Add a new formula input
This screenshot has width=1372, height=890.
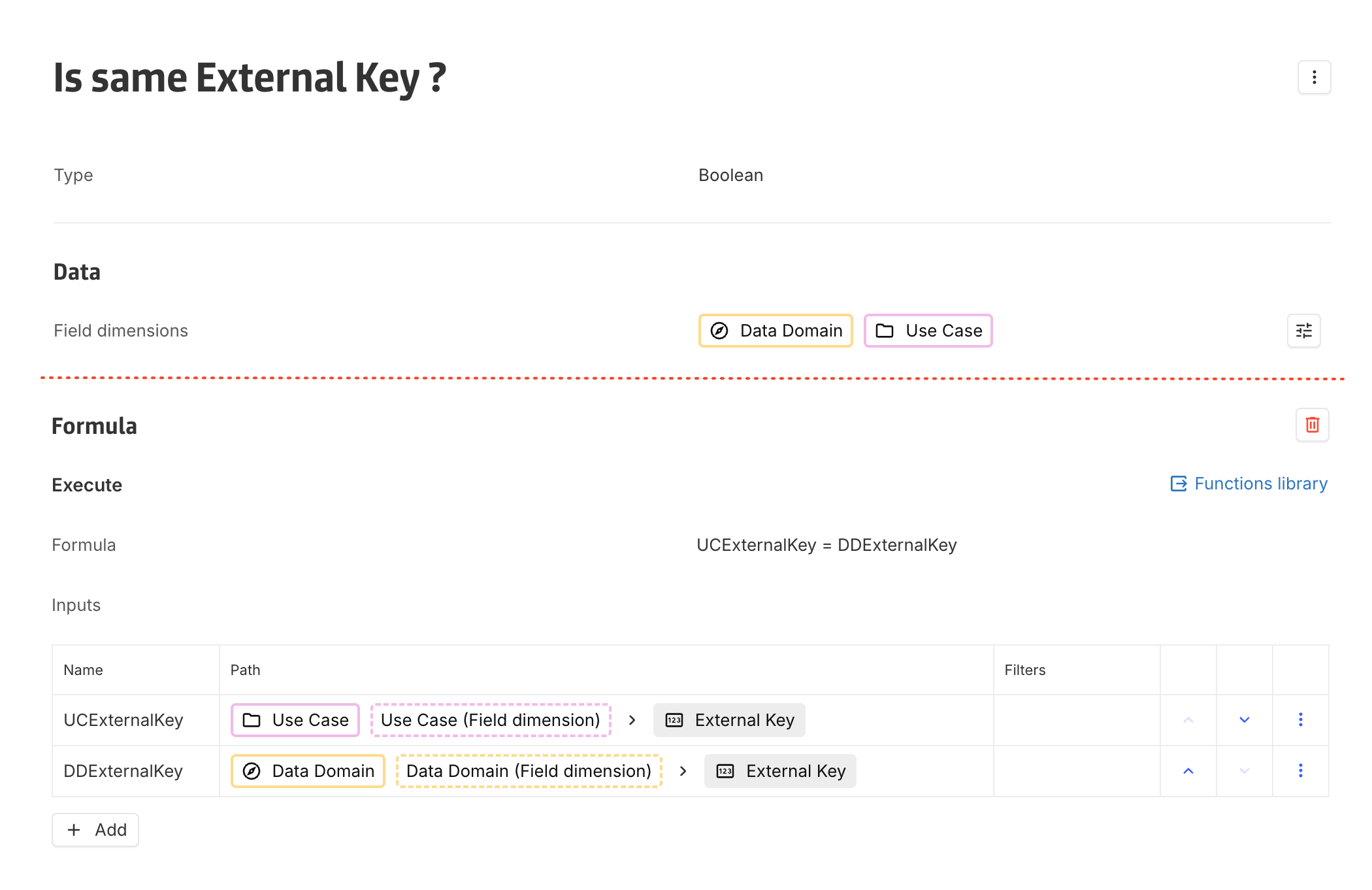pyautogui.click(x=95, y=830)
